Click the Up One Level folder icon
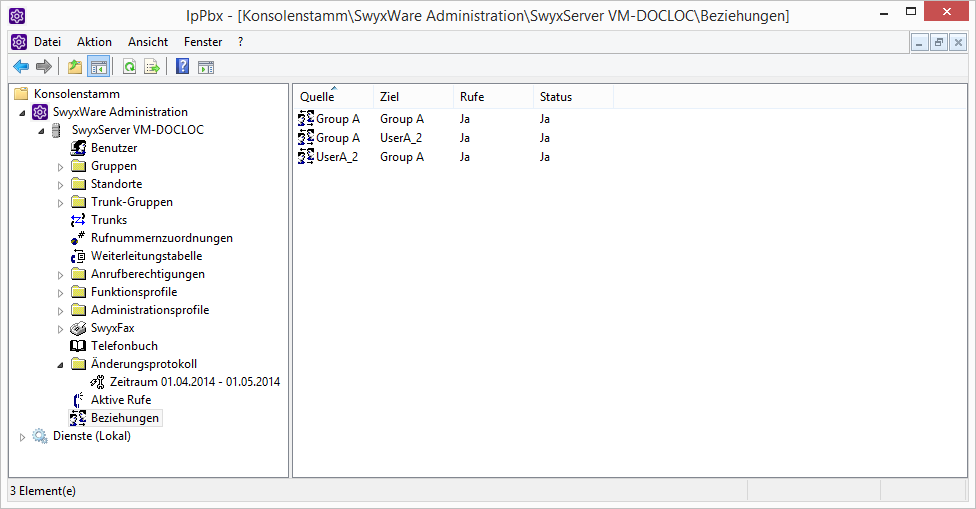 75,67
